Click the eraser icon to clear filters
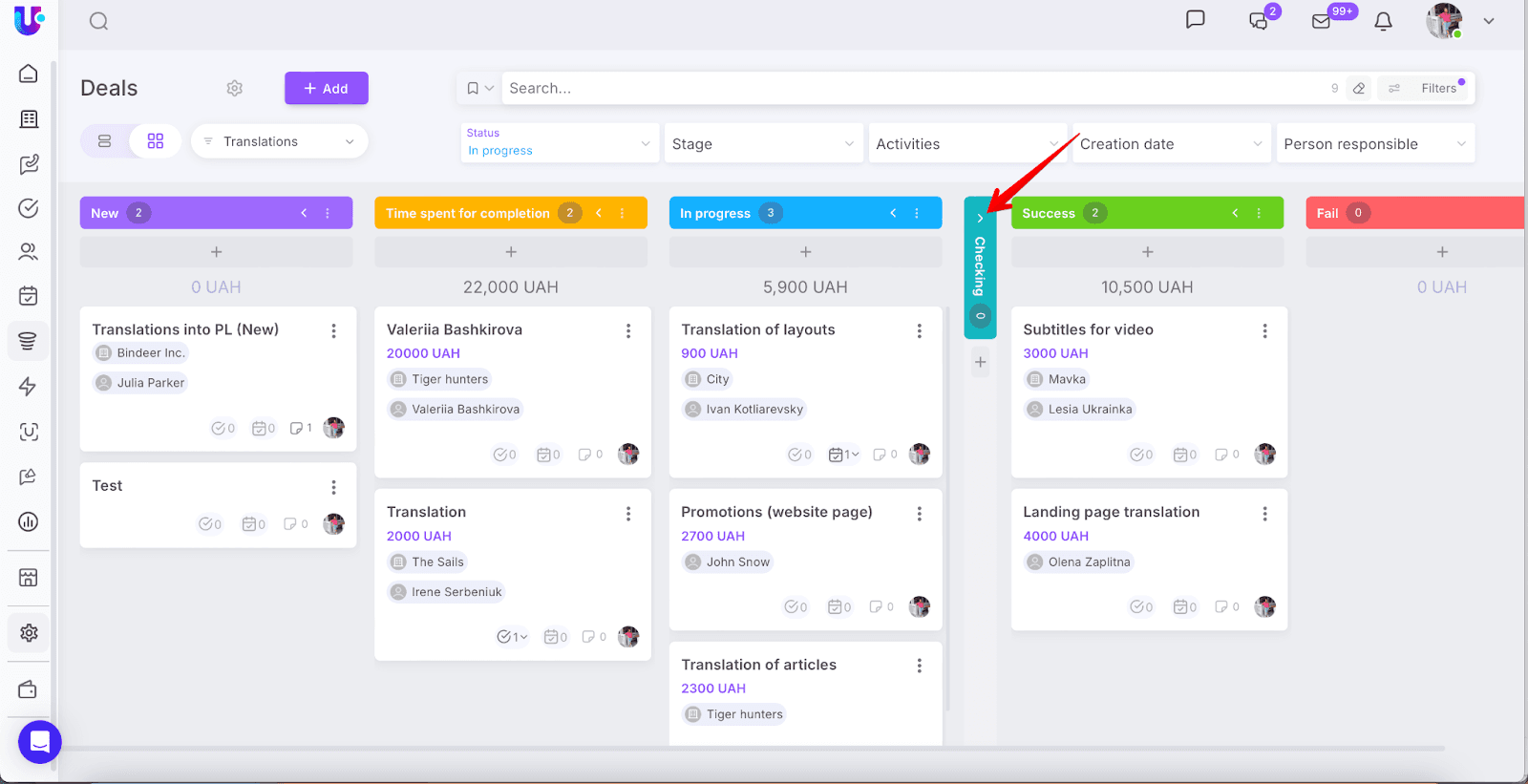 coord(1359,88)
